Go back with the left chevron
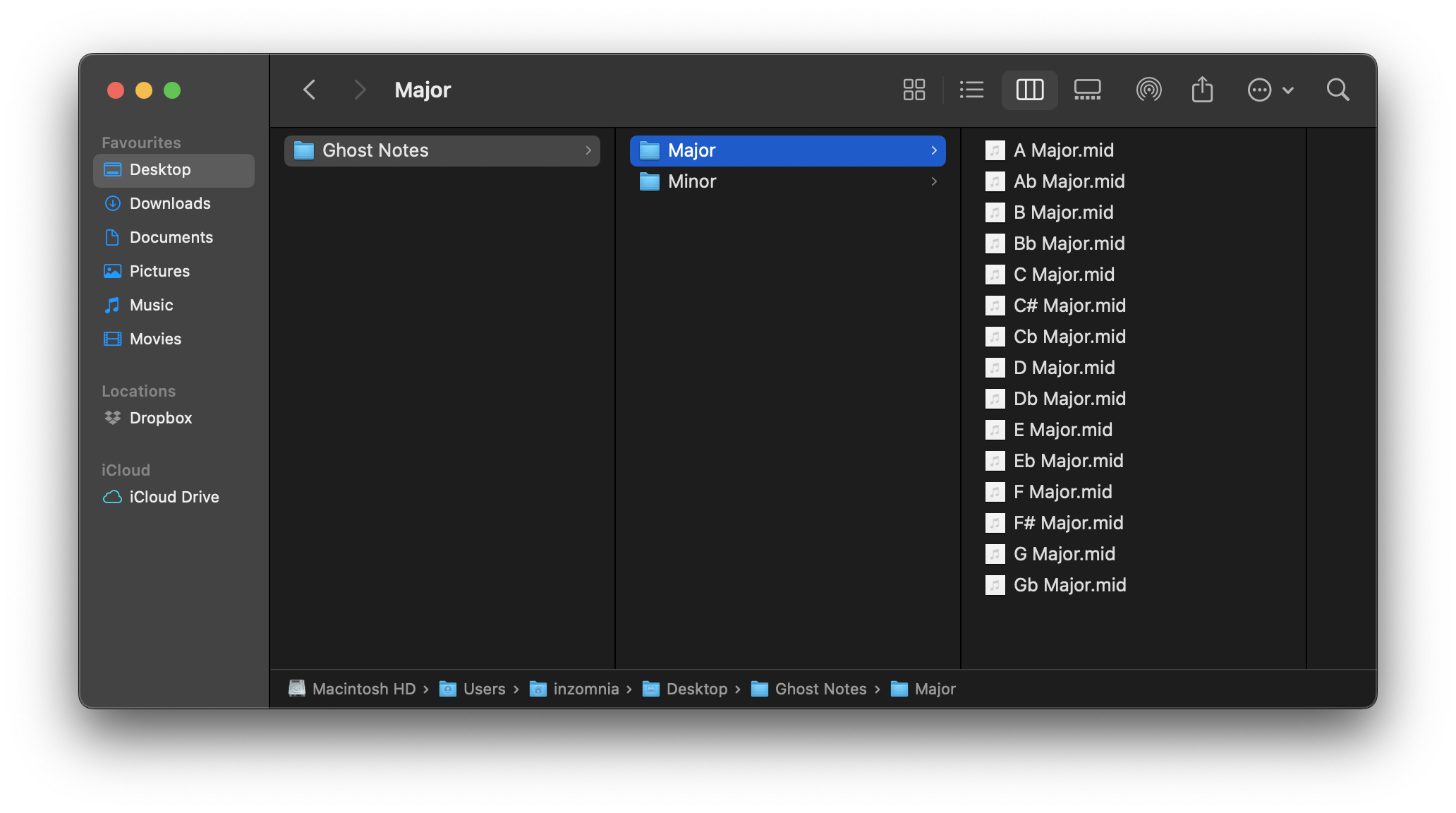This screenshot has height=813, width=1456. pos(309,90)
